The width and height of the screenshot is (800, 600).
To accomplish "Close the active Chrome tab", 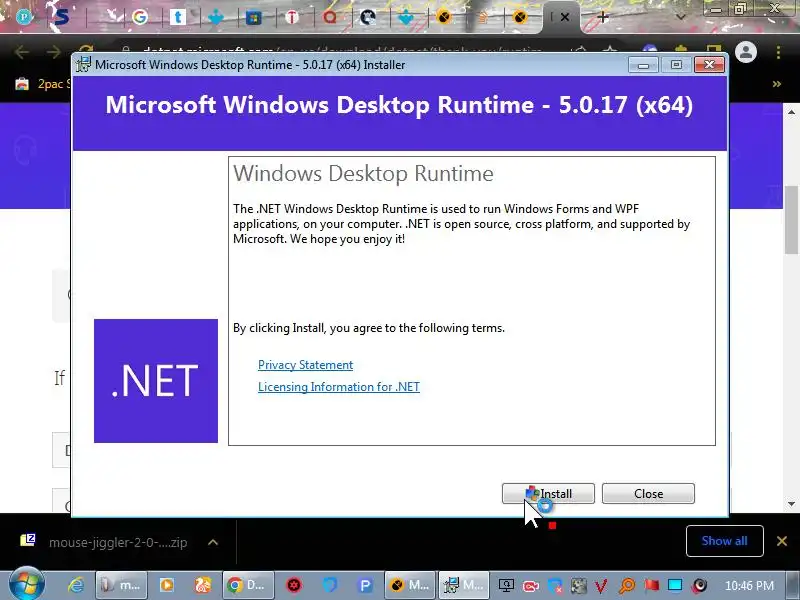I will (x=565, y=17).
